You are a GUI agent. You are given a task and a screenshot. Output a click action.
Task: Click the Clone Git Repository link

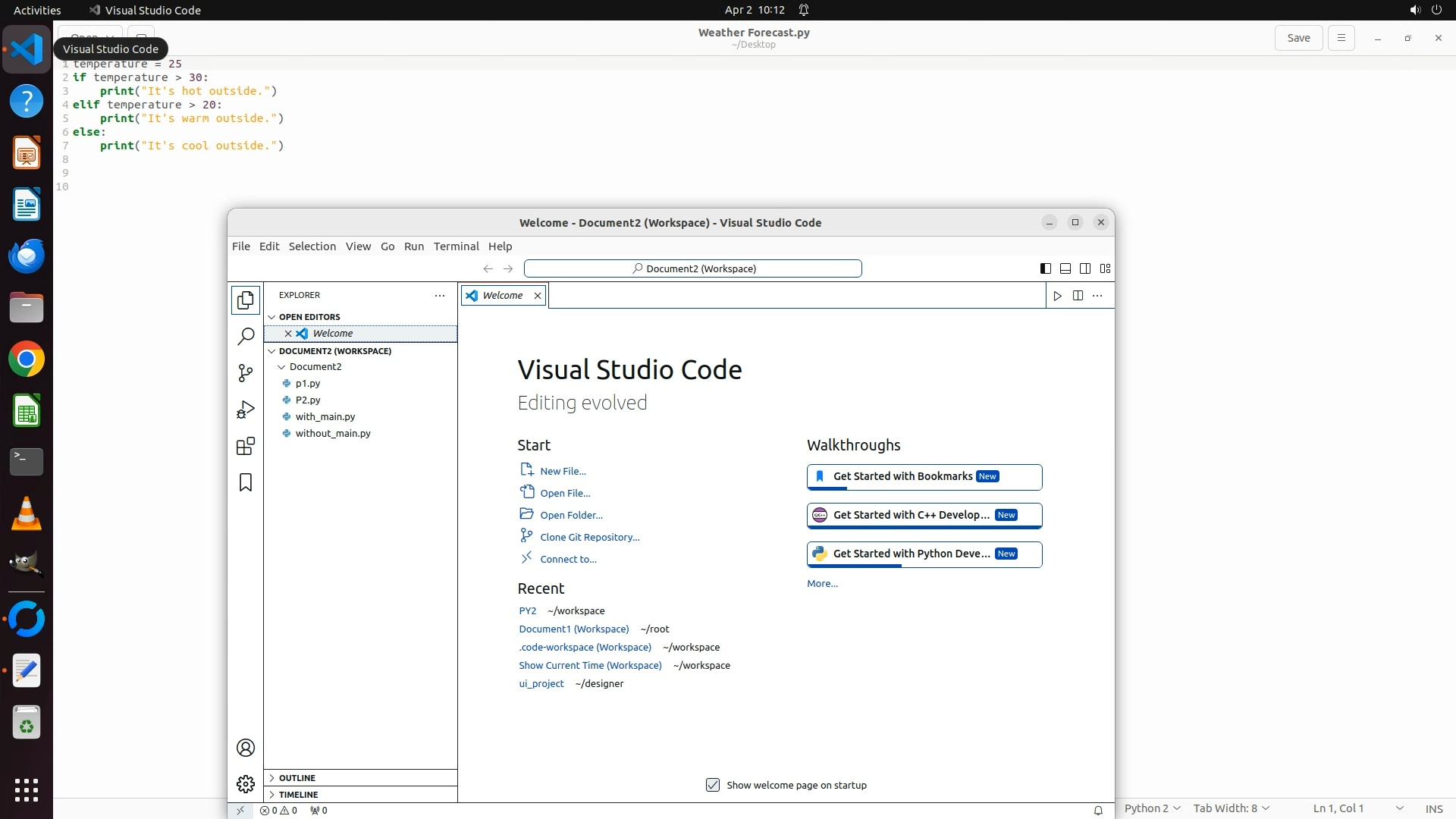[589, 537]
